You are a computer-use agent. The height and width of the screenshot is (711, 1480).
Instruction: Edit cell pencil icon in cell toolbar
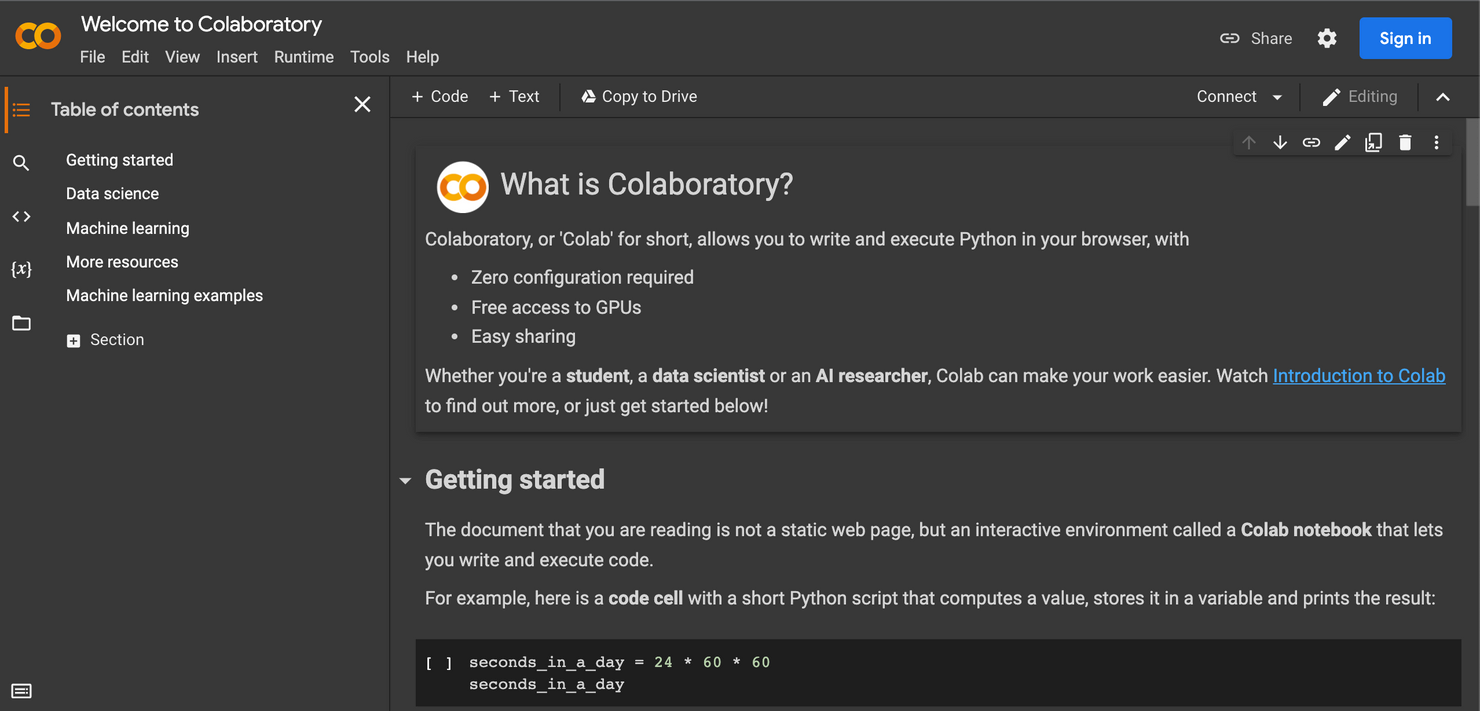pyautogui.click(x=1342, y=143)
